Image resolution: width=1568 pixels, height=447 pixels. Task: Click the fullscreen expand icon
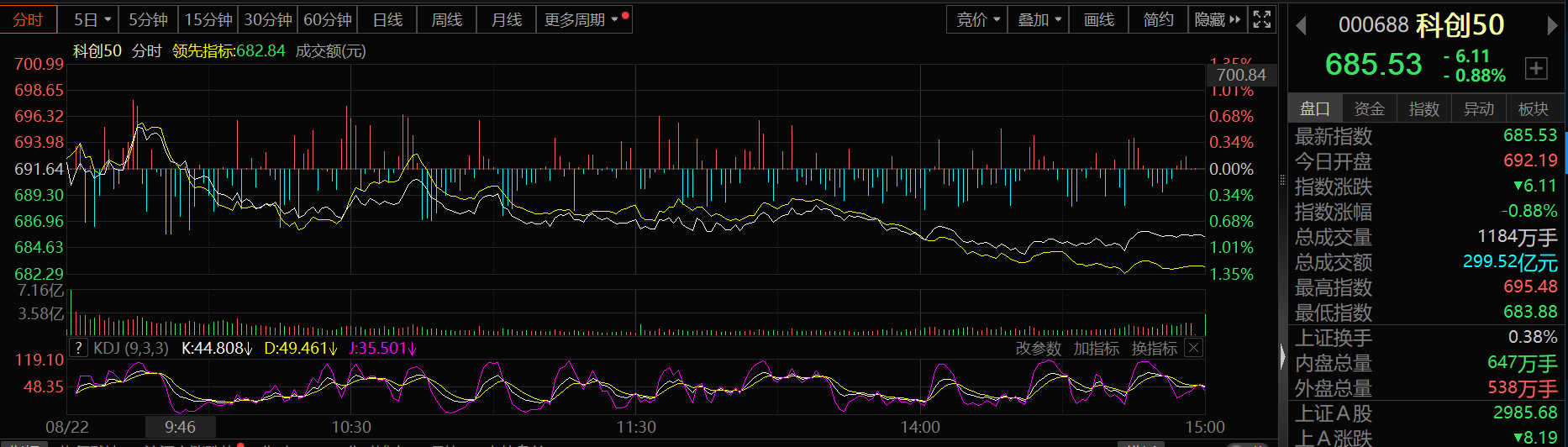coord(1261,19)
